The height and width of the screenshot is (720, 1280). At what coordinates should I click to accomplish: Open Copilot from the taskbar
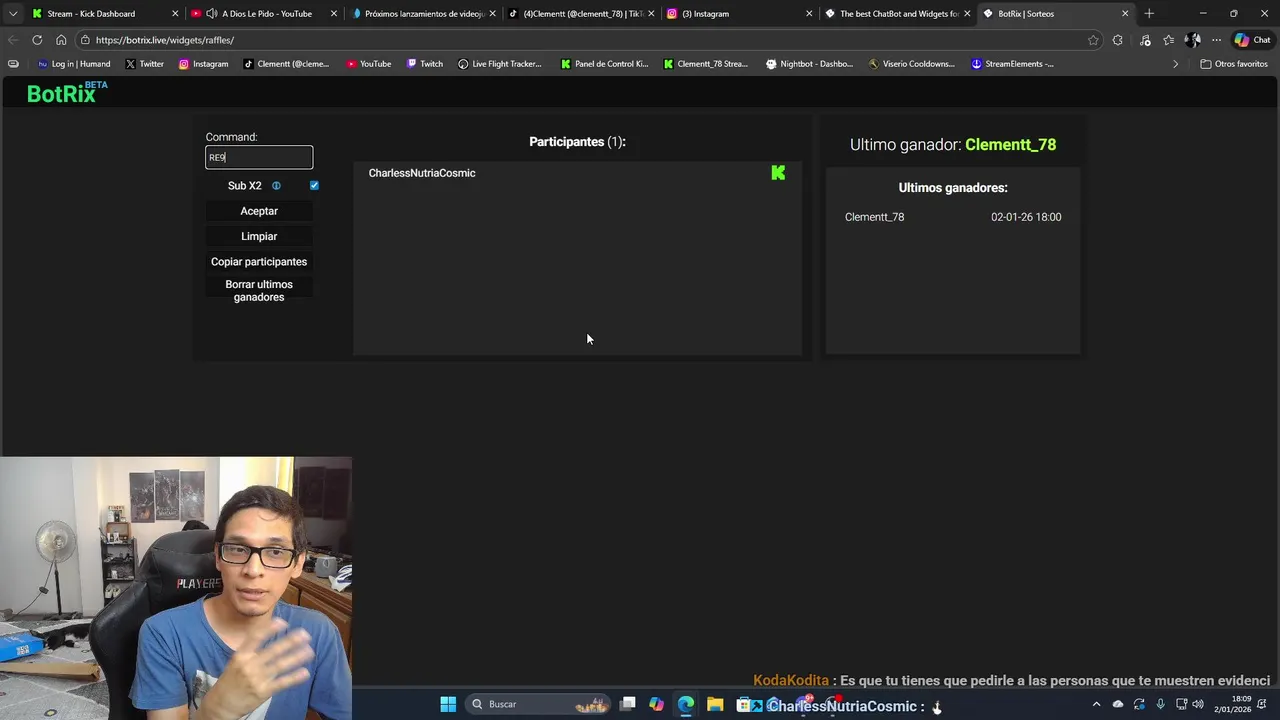coord(656,704)
